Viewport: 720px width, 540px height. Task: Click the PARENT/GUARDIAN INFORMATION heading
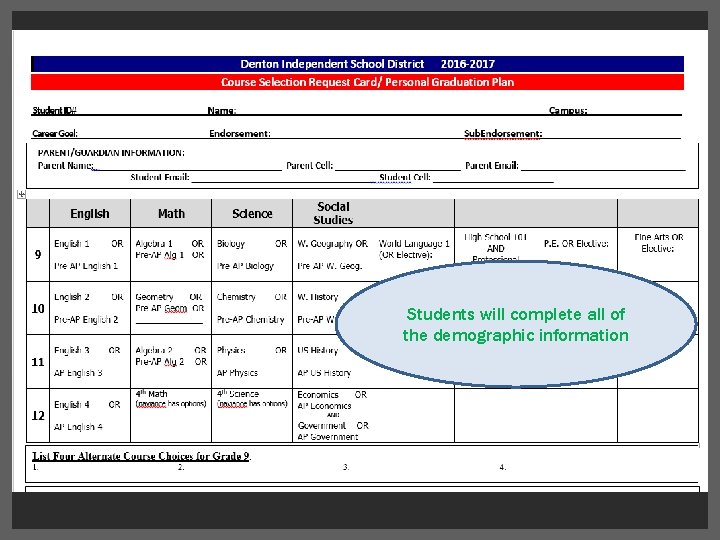[111, 152]
